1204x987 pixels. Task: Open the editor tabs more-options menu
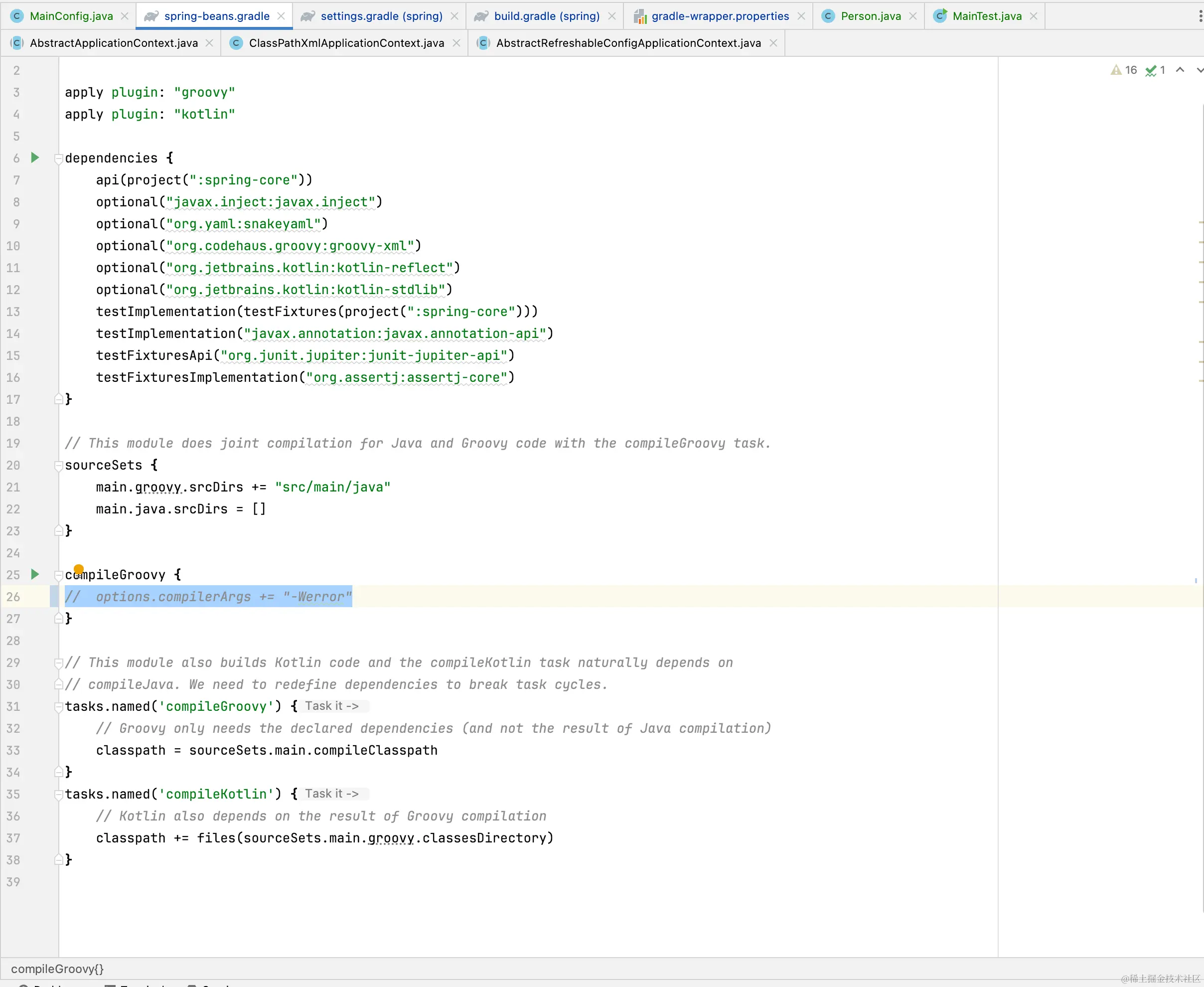point(1200,16)
